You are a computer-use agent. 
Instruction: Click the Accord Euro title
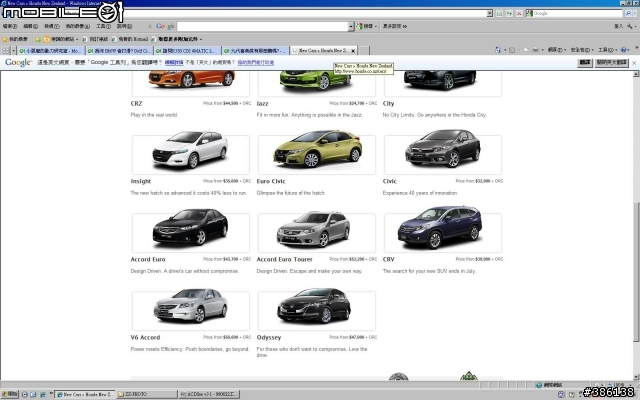[x=148, y=259]
